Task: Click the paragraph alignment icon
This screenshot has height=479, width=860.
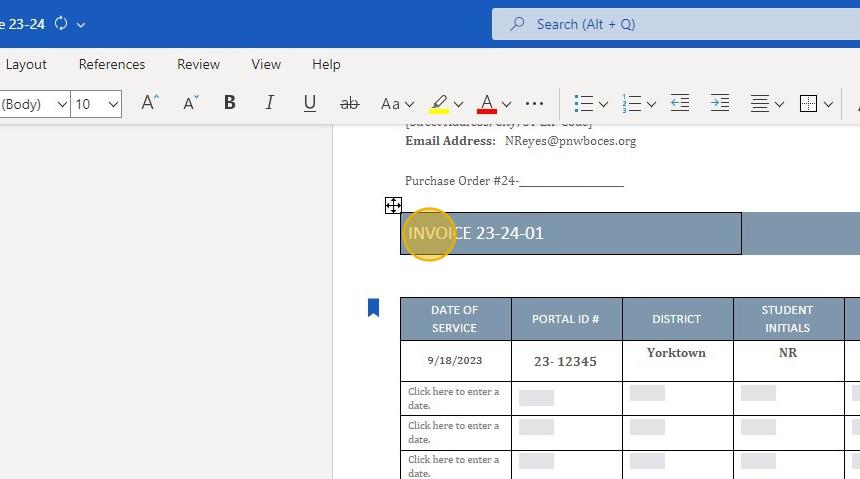Action: click(x=760, y=103)
